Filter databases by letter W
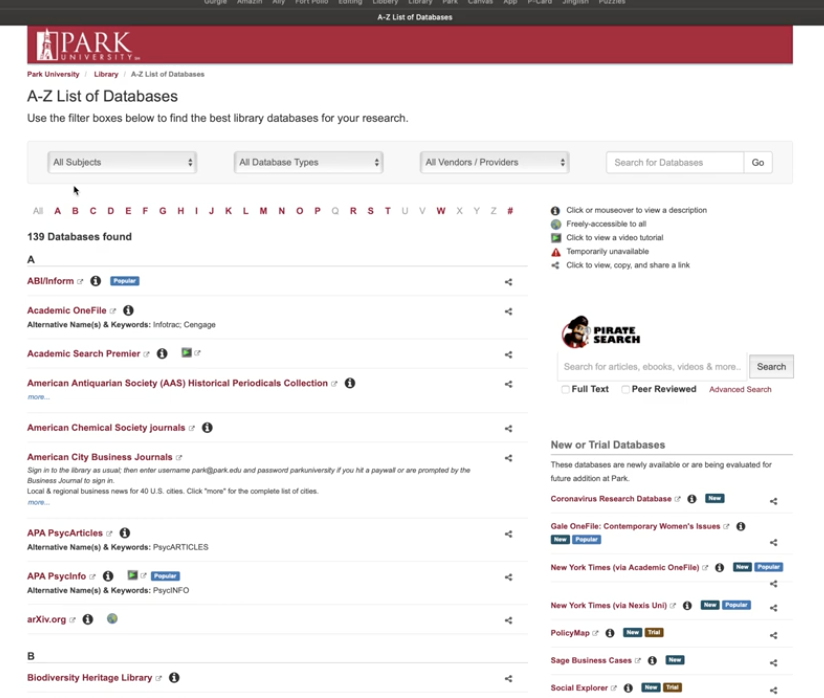 coord(441,211)
